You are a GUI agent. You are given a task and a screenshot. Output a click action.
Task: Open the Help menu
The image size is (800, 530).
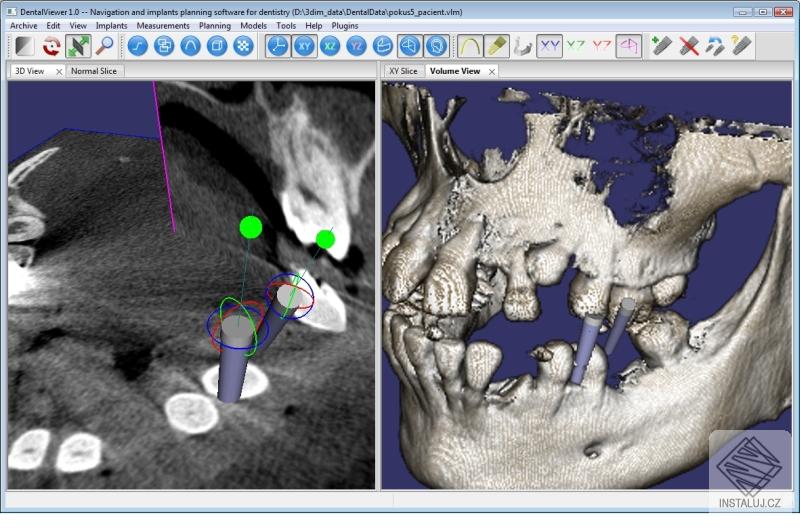[314, 26]
